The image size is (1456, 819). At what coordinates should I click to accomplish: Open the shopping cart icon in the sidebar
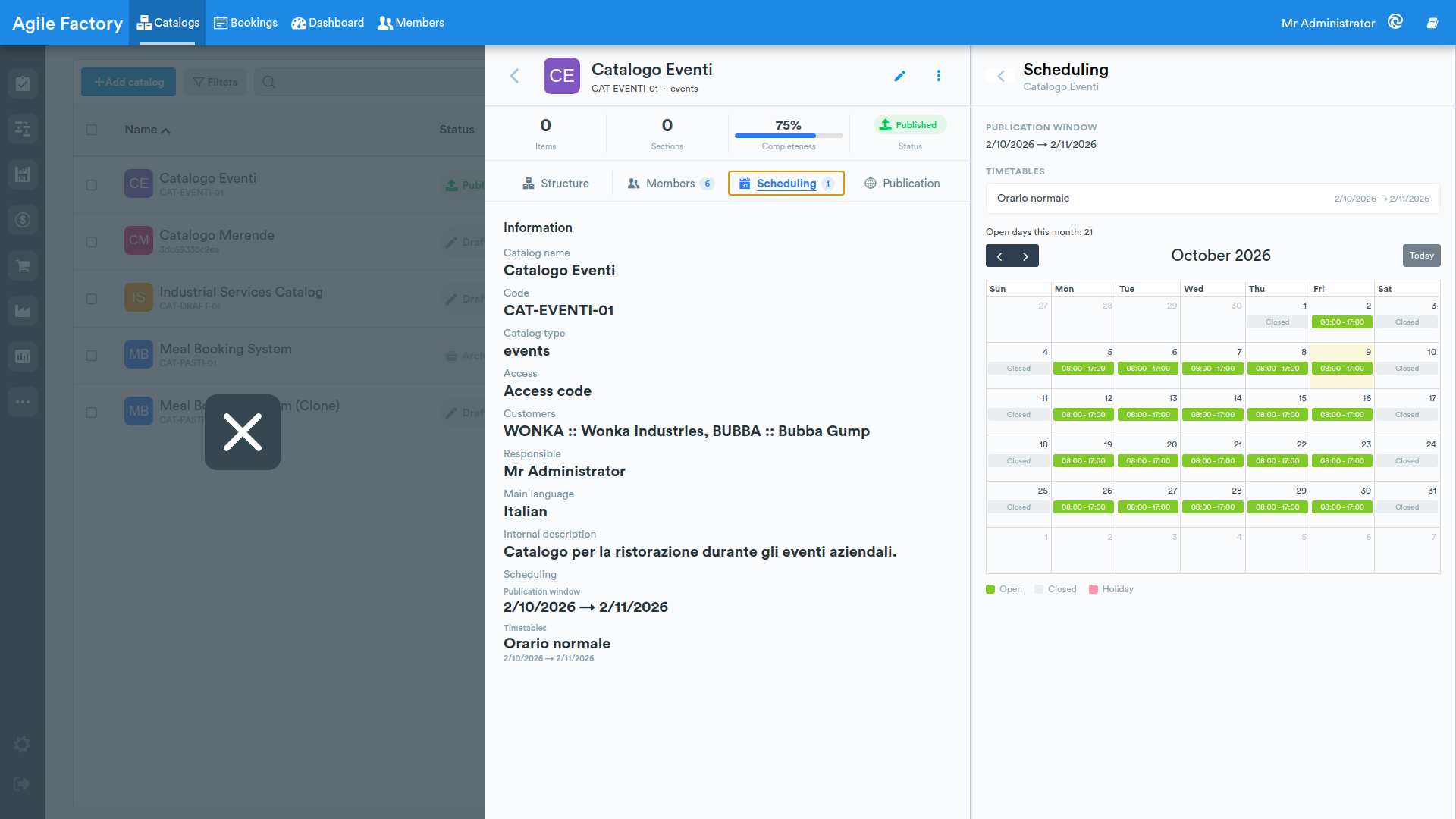tap(23, 265)
